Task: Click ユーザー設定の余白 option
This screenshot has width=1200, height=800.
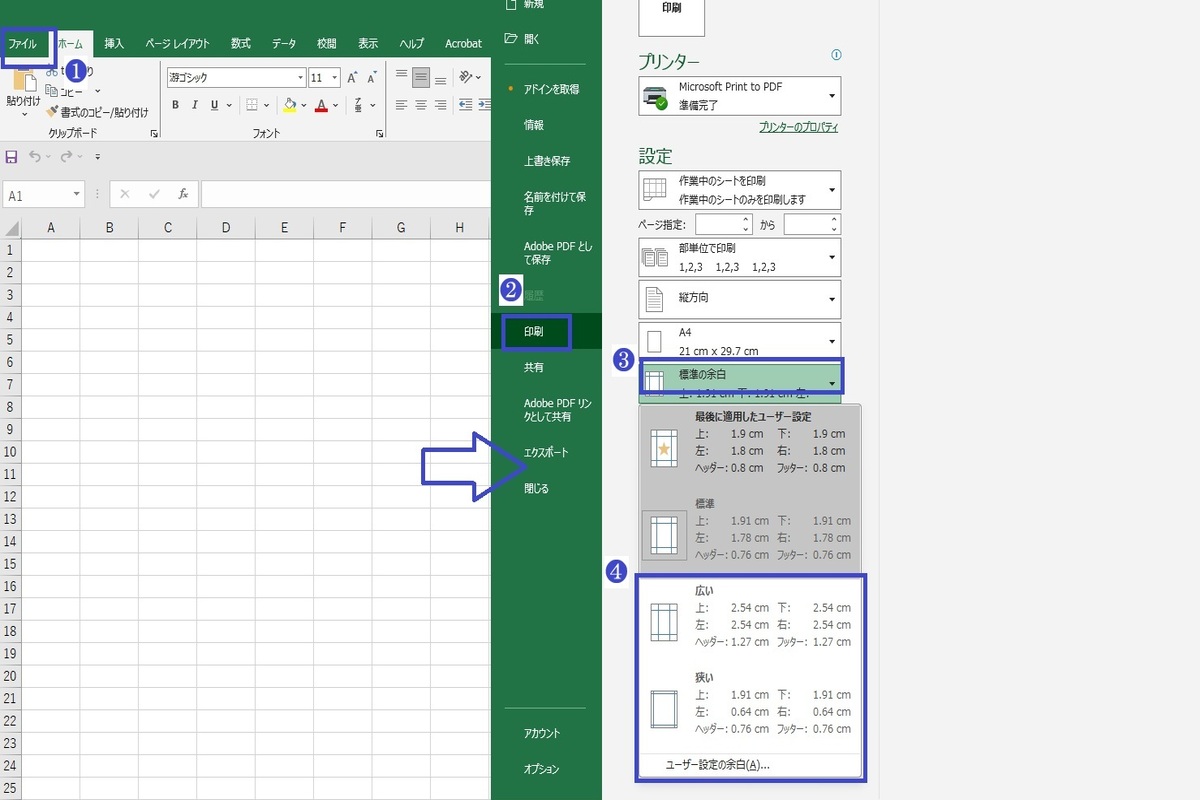Action: click(x=716, y=765)
